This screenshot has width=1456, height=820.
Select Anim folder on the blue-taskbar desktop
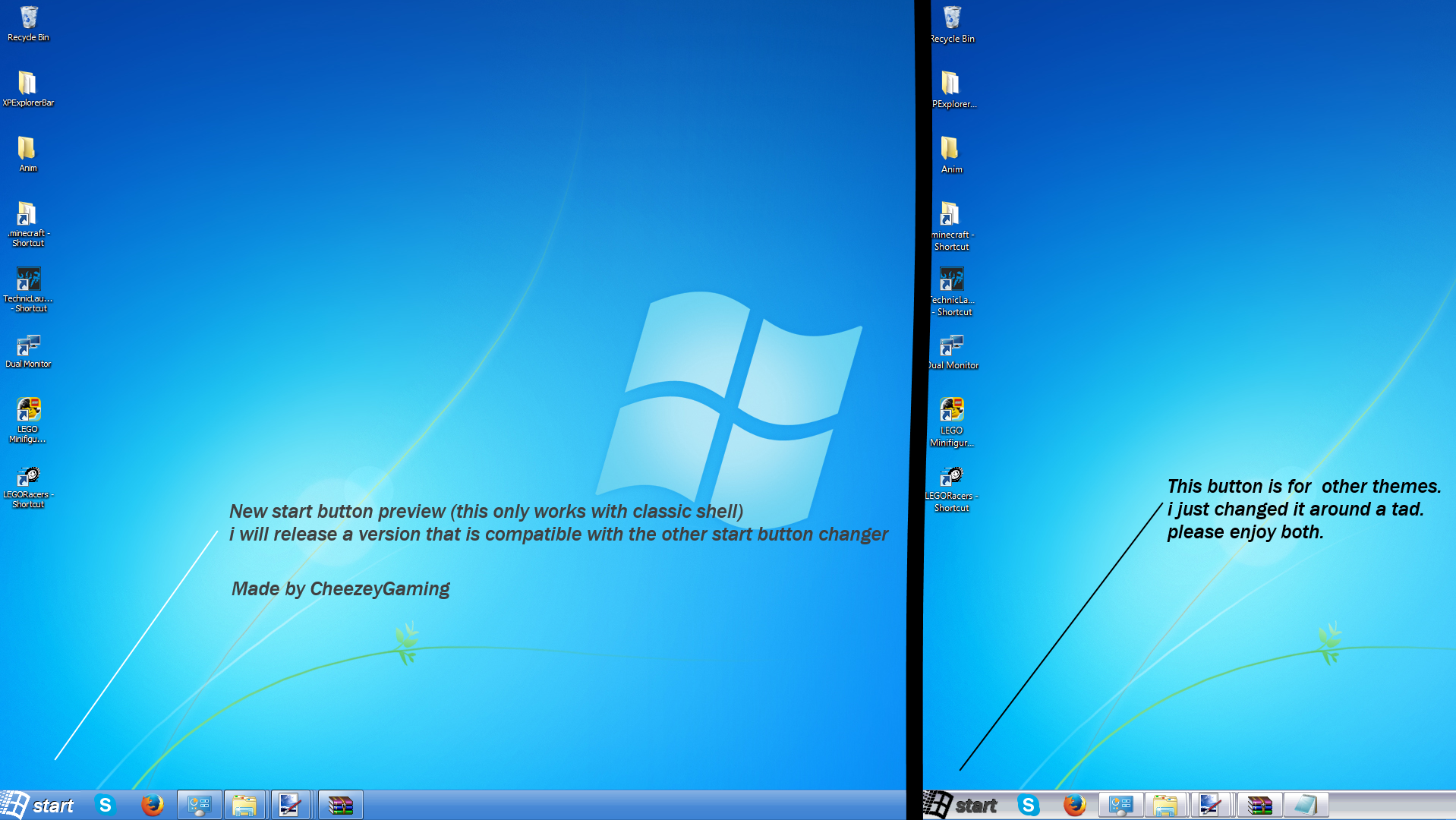click(x=28, y=154)
